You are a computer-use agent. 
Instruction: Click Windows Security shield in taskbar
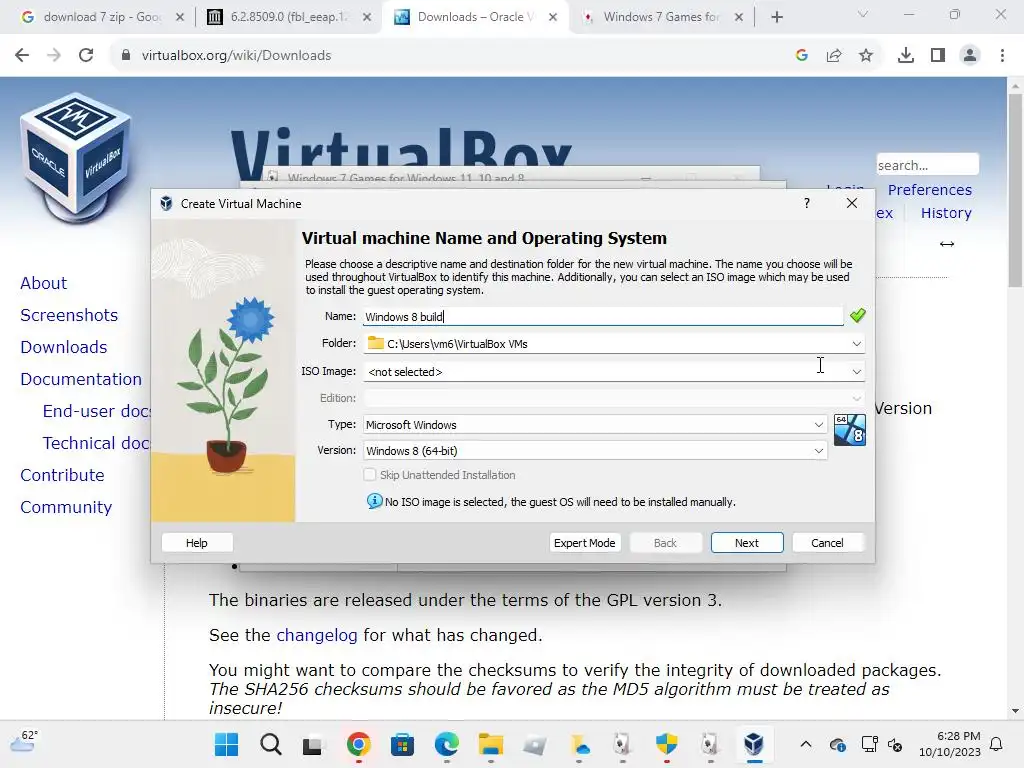[x=666, y=744]
